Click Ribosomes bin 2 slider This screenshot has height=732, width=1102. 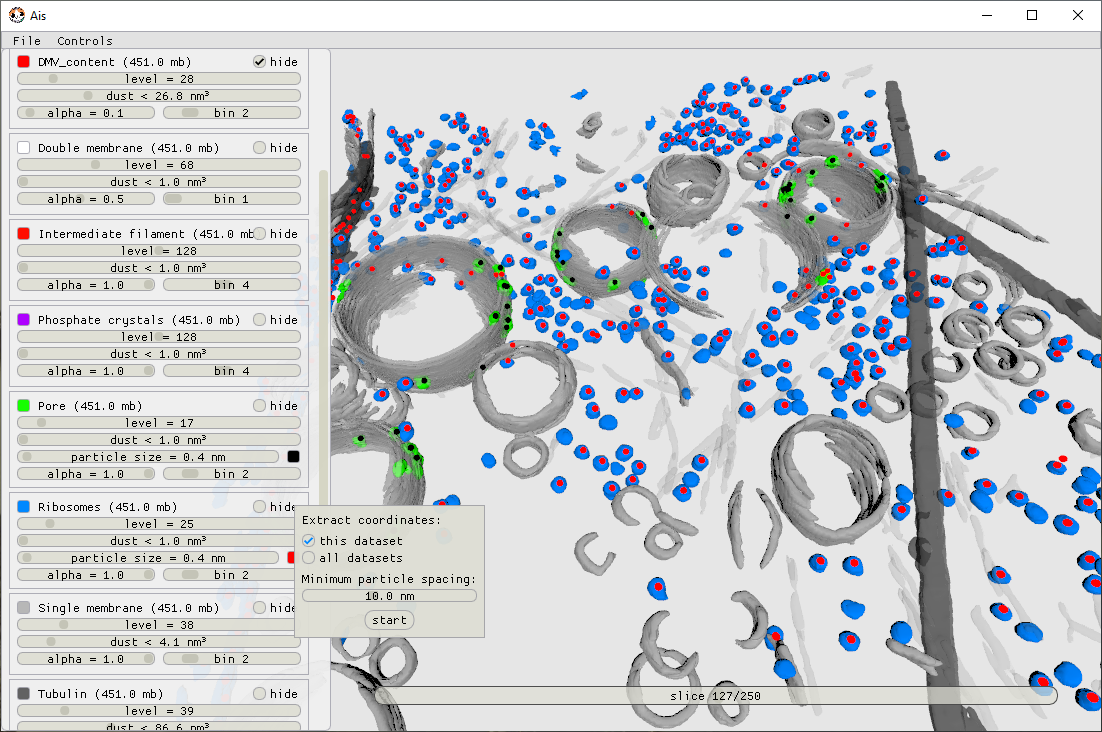(x=229, y=575)
